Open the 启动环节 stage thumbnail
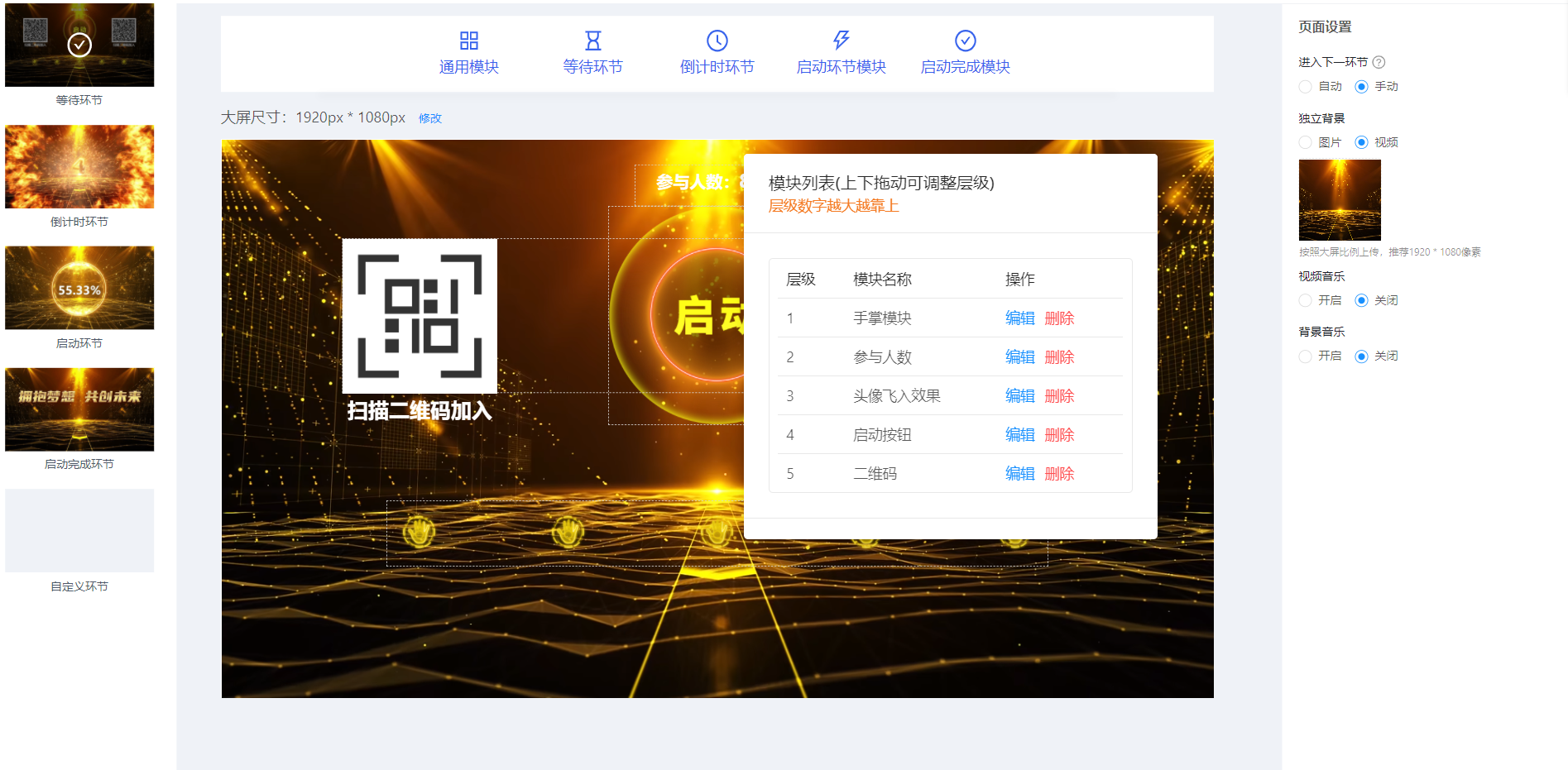Viewport: 1568px width, 770px height. pos(79,288)
